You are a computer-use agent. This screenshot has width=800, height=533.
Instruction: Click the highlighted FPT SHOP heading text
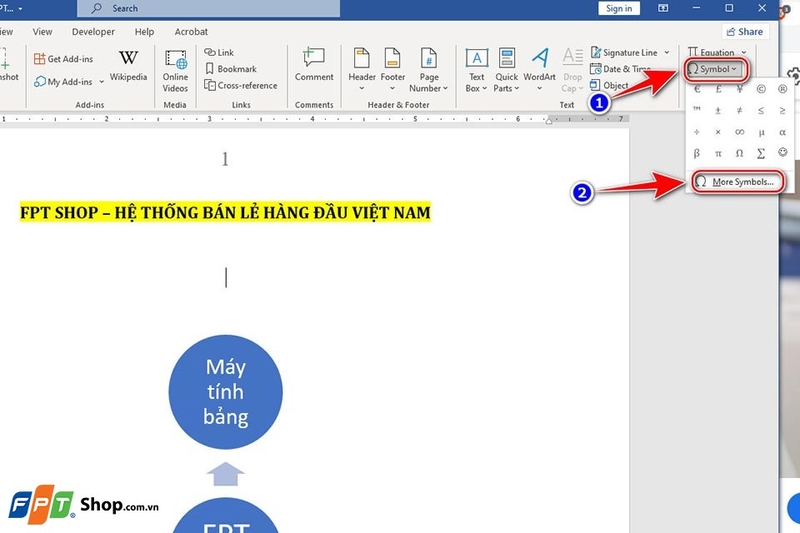pos(225,212)
